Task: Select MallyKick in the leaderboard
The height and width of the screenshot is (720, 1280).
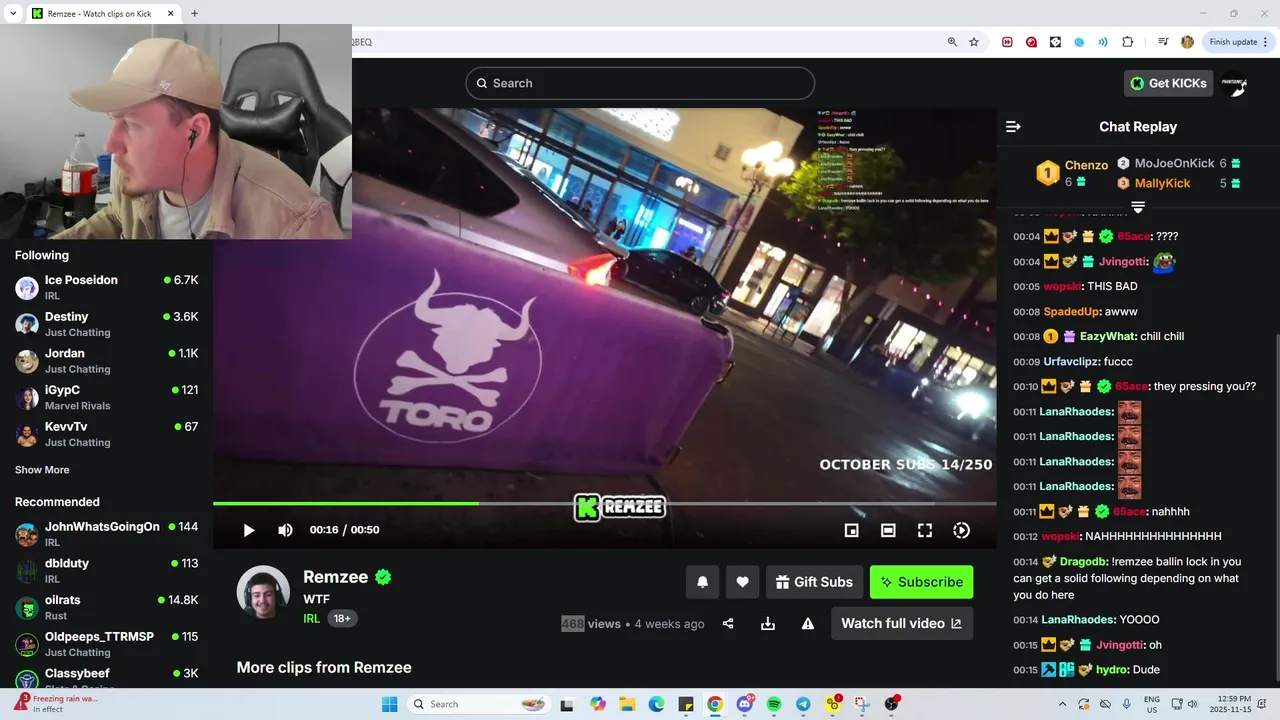Action: click(x=1178, y=183)
